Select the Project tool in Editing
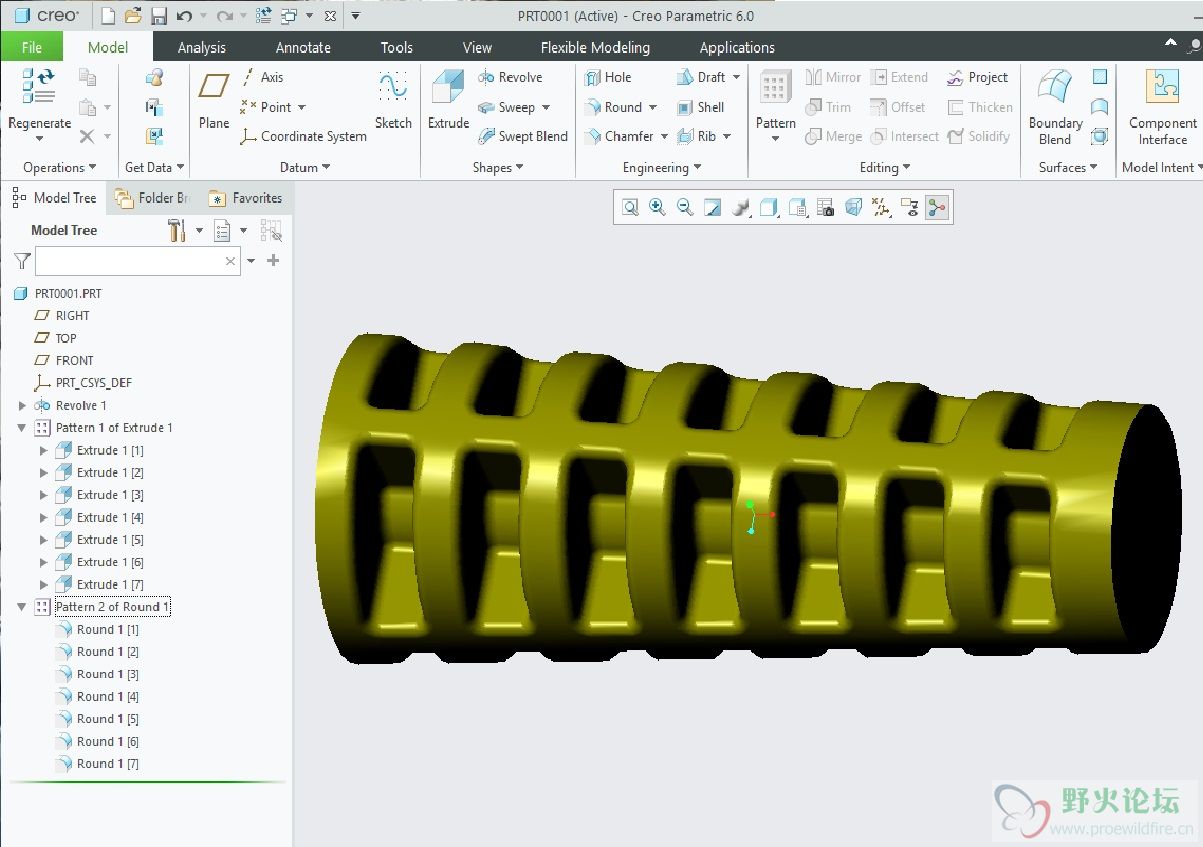This screenshot has height=847, width=1203. pos(977,77)
